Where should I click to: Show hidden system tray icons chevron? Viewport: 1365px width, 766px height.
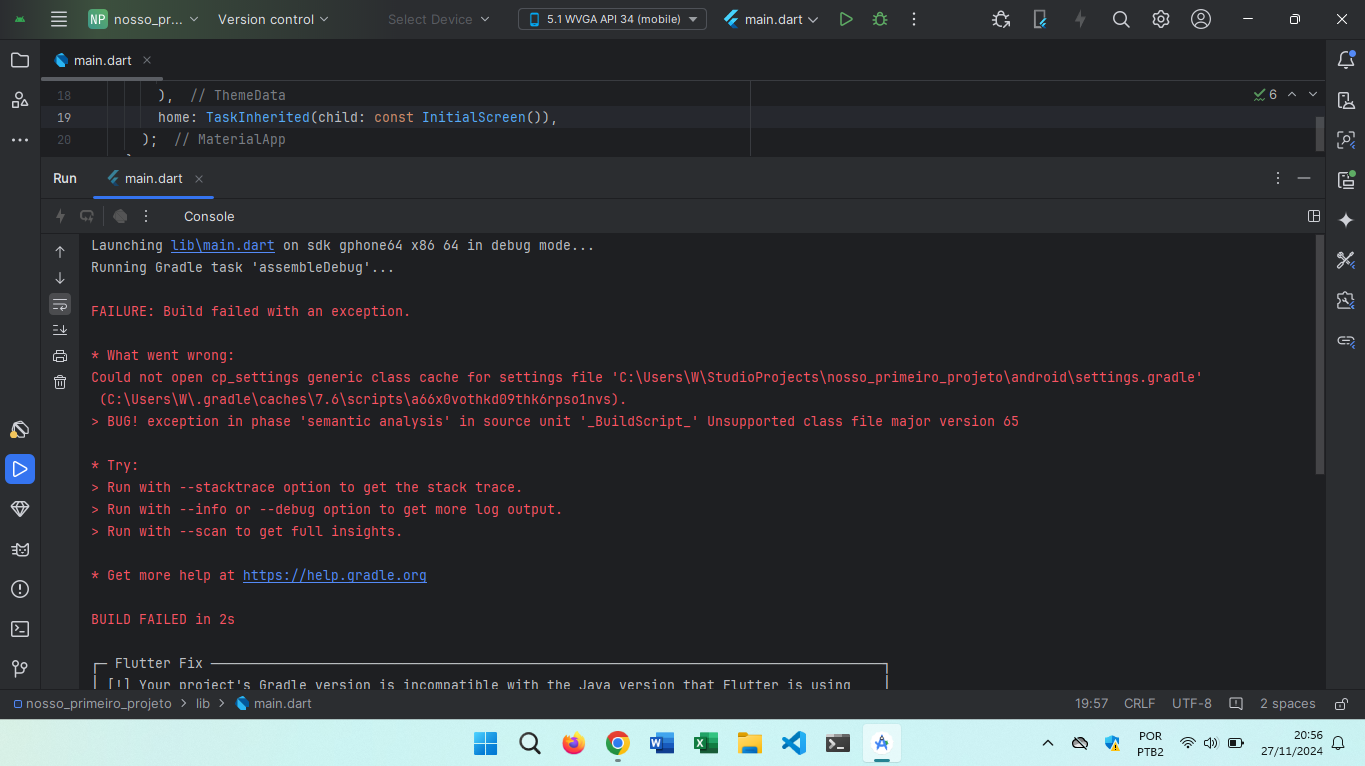[x=1048, y=743]
